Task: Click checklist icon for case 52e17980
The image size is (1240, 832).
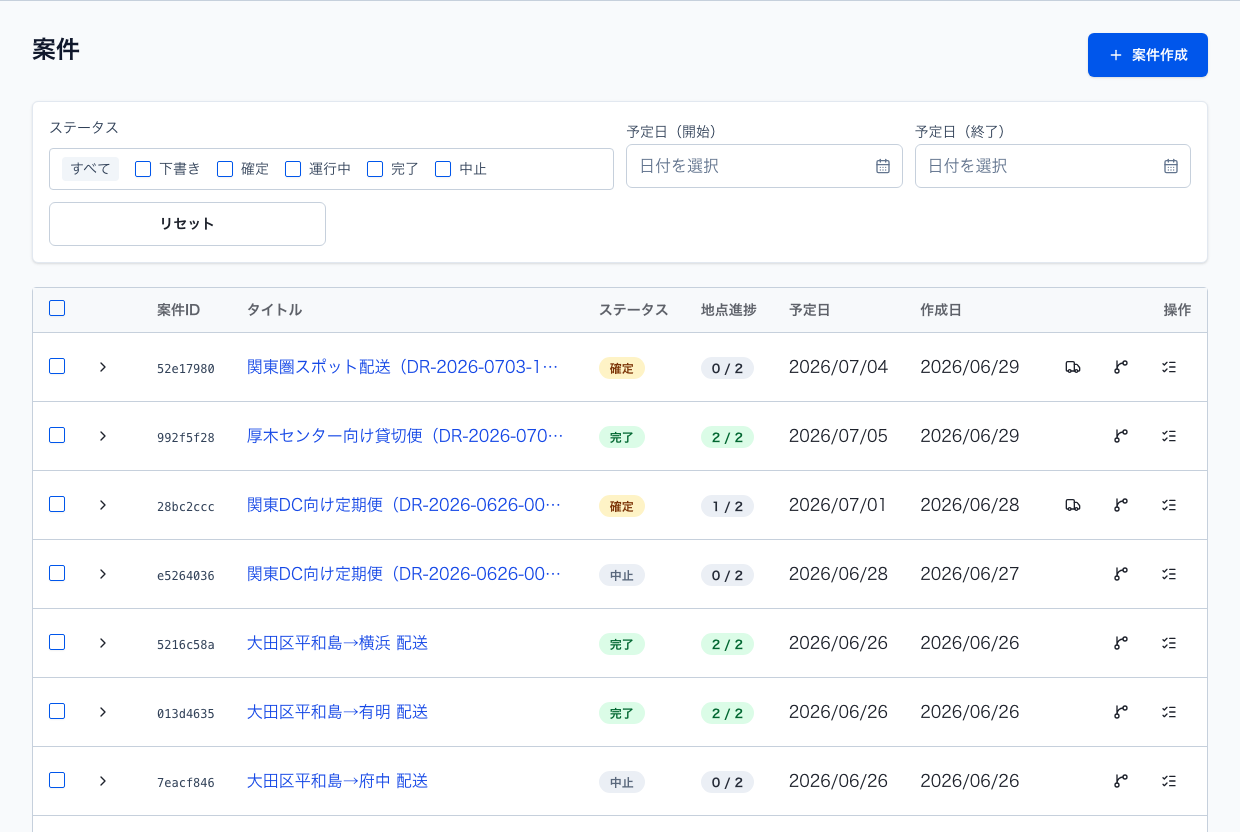Action: click(1169, 367)
